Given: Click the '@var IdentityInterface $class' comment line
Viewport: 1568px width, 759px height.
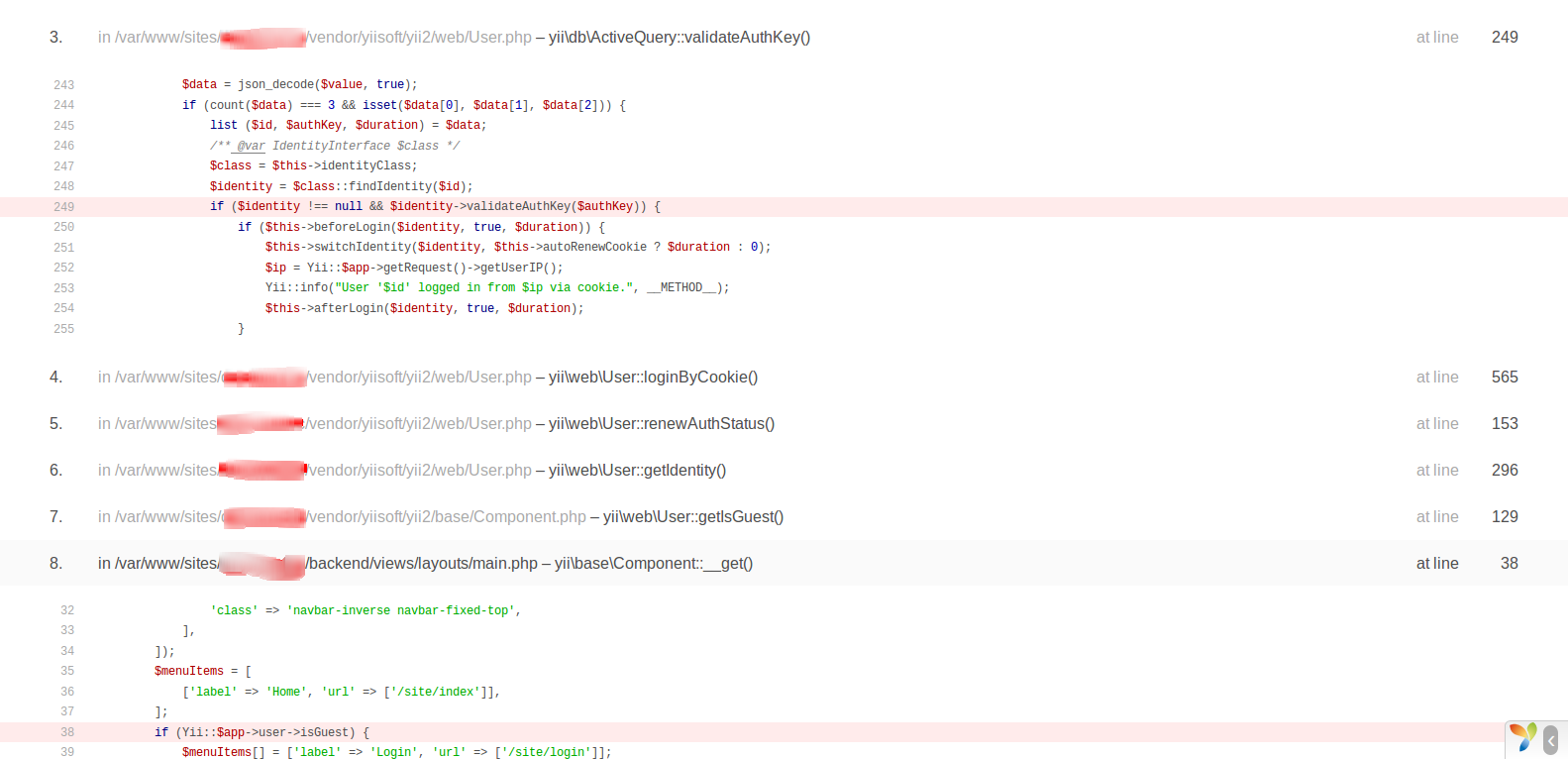Looking at the screenshot, I should point(334,146).
